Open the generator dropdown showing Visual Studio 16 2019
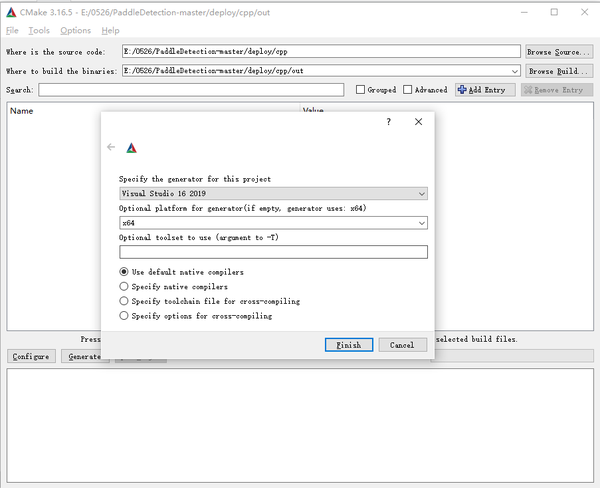This screenshot has height=488, width=600. coord(273,194)
